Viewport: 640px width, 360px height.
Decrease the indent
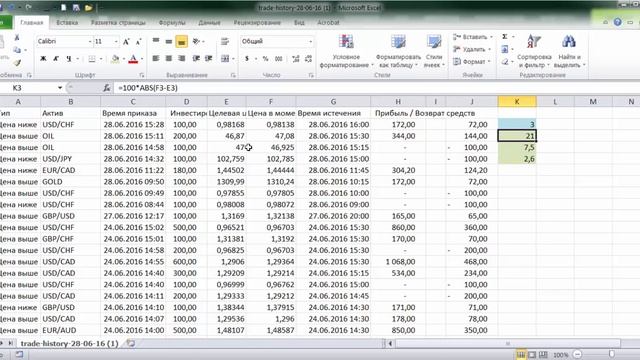point(196,59)
